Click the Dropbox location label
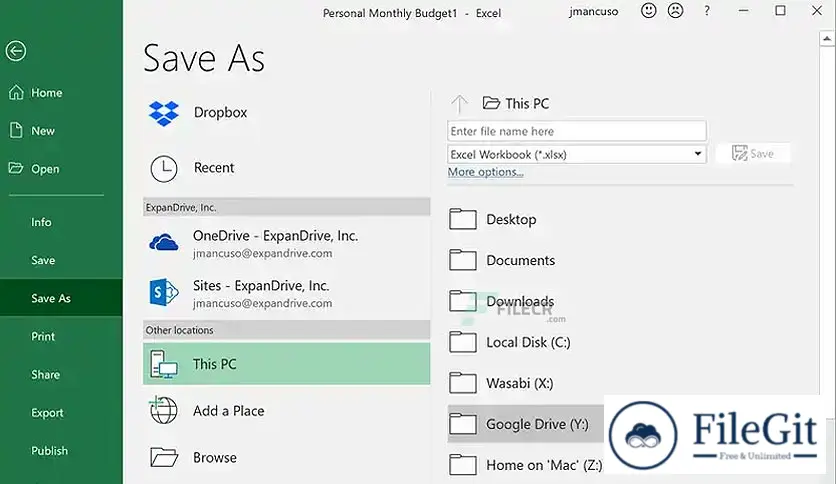Image resolution: width=836 pixels, height=484 pixels. (220, 112)
